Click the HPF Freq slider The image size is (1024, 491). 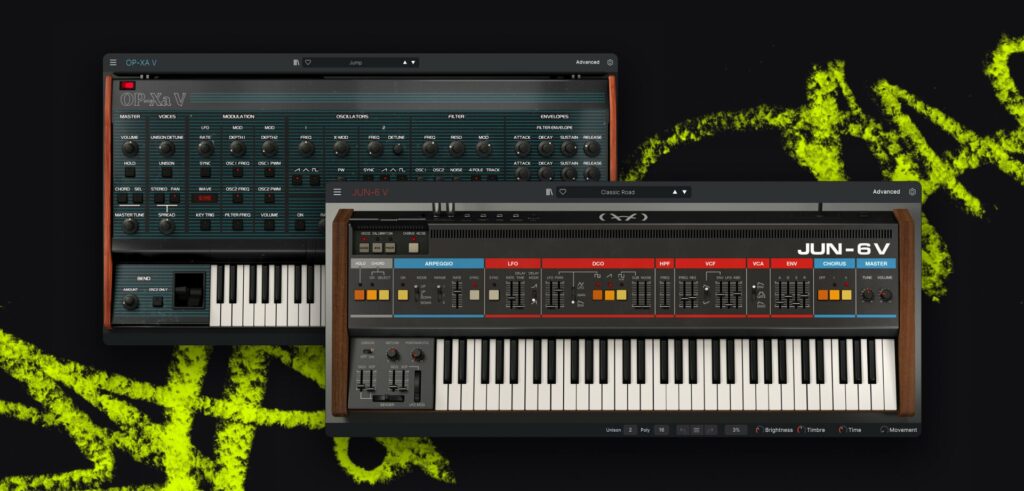664,294
